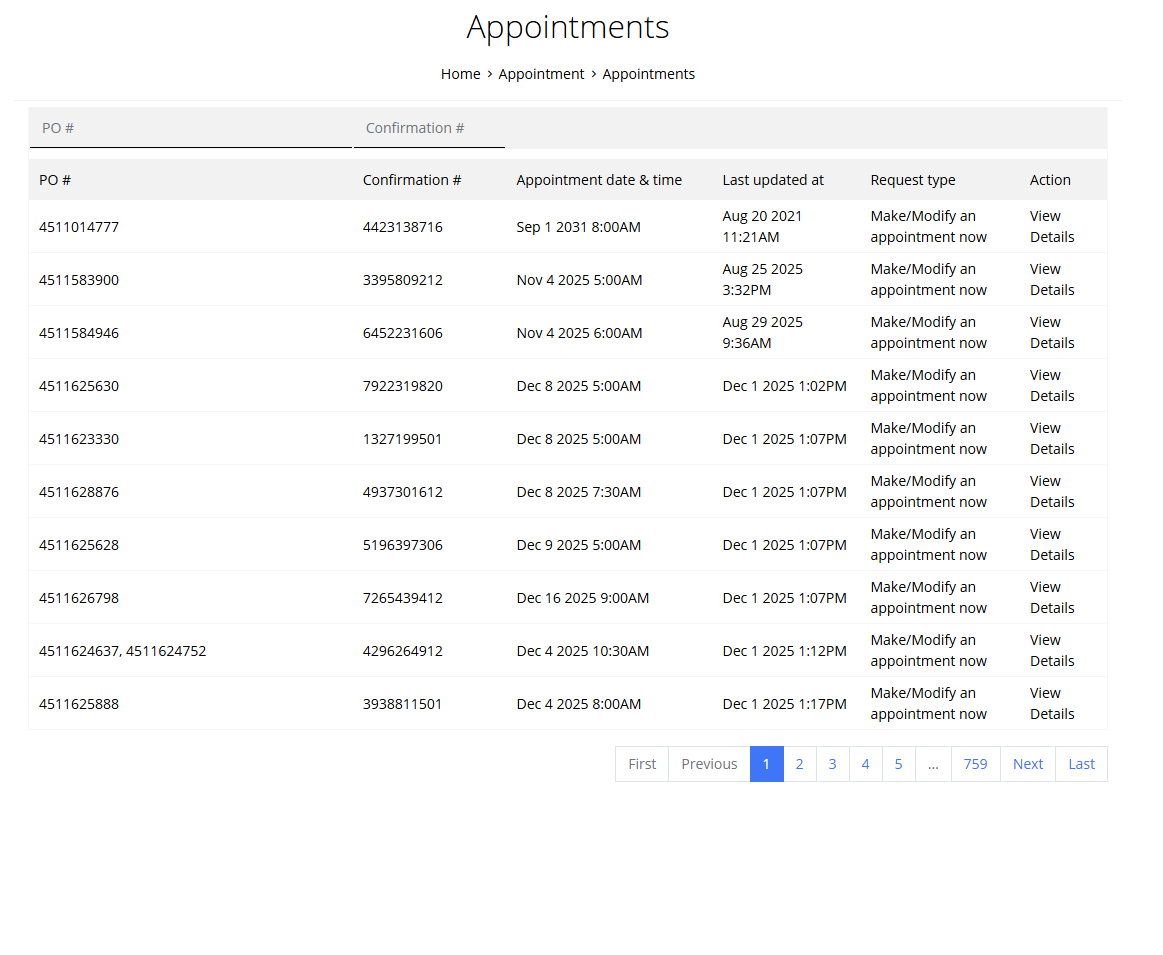Image resolution: width=1163 pixels, height=955 pixels.
Task: Click the Appointment date & time column header
Action: click(x=599, y=180)
